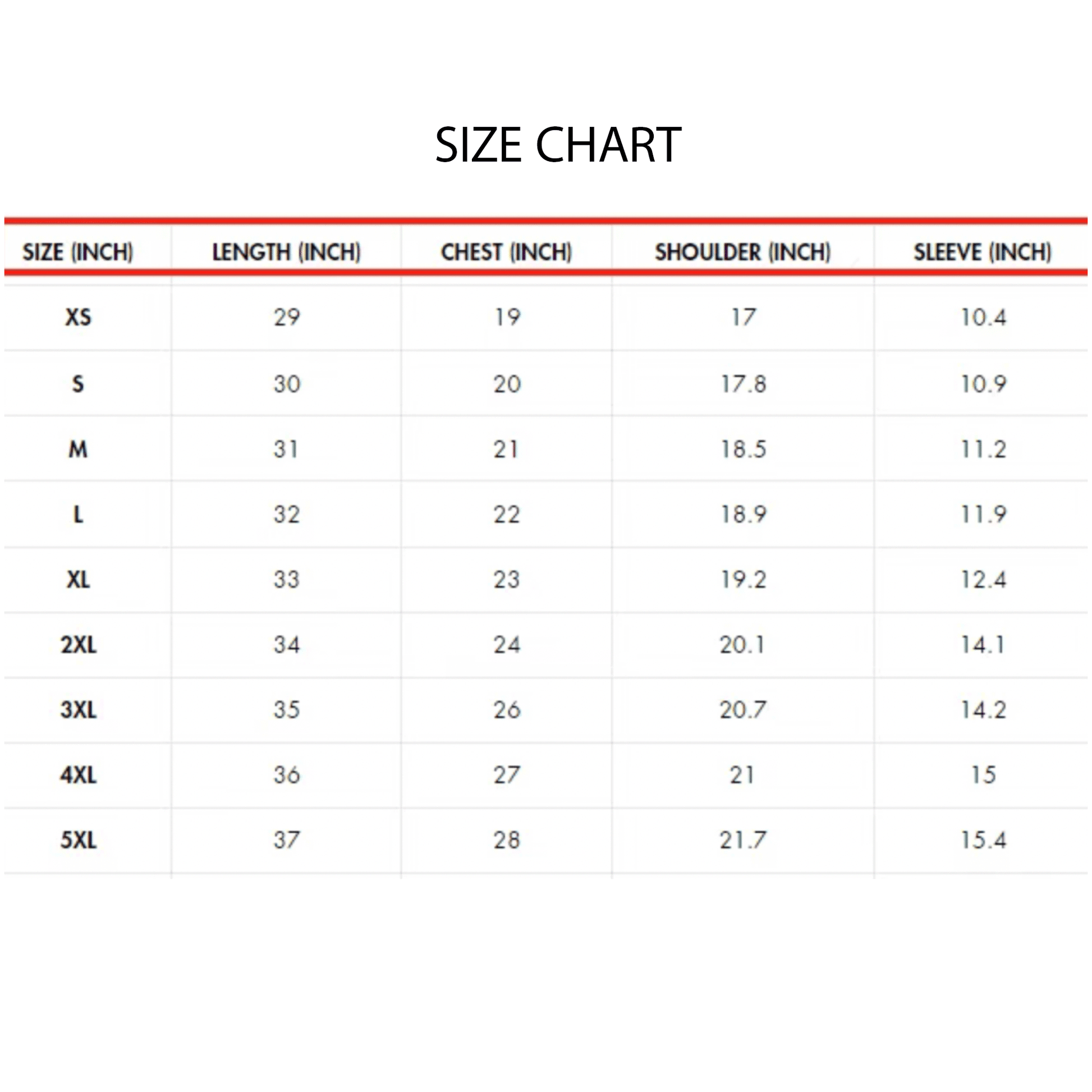Select the SLEEVE (INCH) column header
The image size is (1092, 1092).
(983, 252)
